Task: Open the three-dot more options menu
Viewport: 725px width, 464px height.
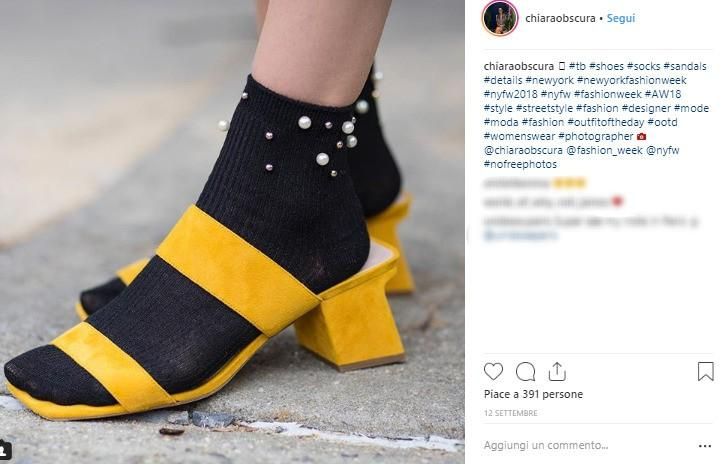Action: pos(705,446)
